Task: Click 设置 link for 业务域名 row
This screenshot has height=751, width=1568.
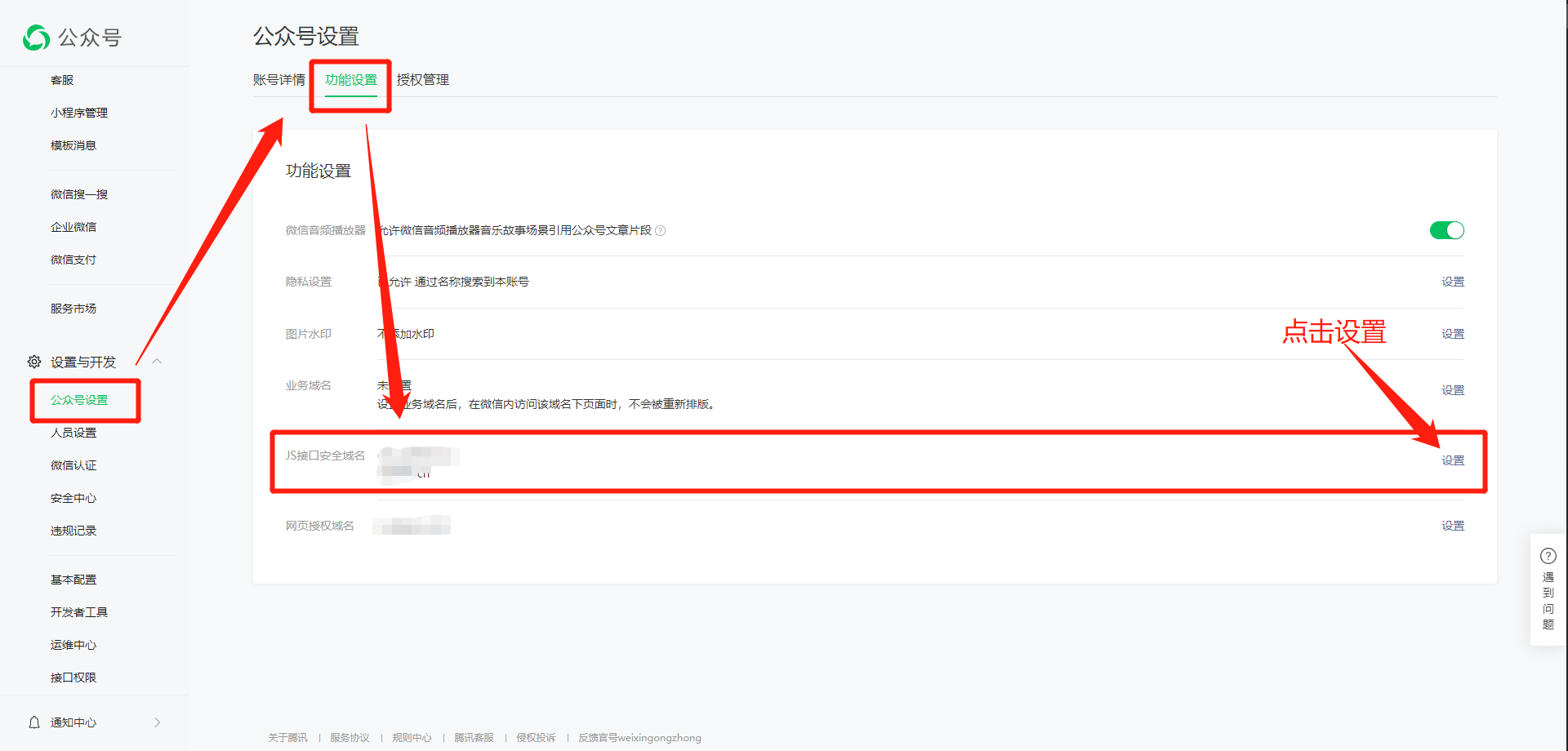Action: click(x=1453, y=390)
